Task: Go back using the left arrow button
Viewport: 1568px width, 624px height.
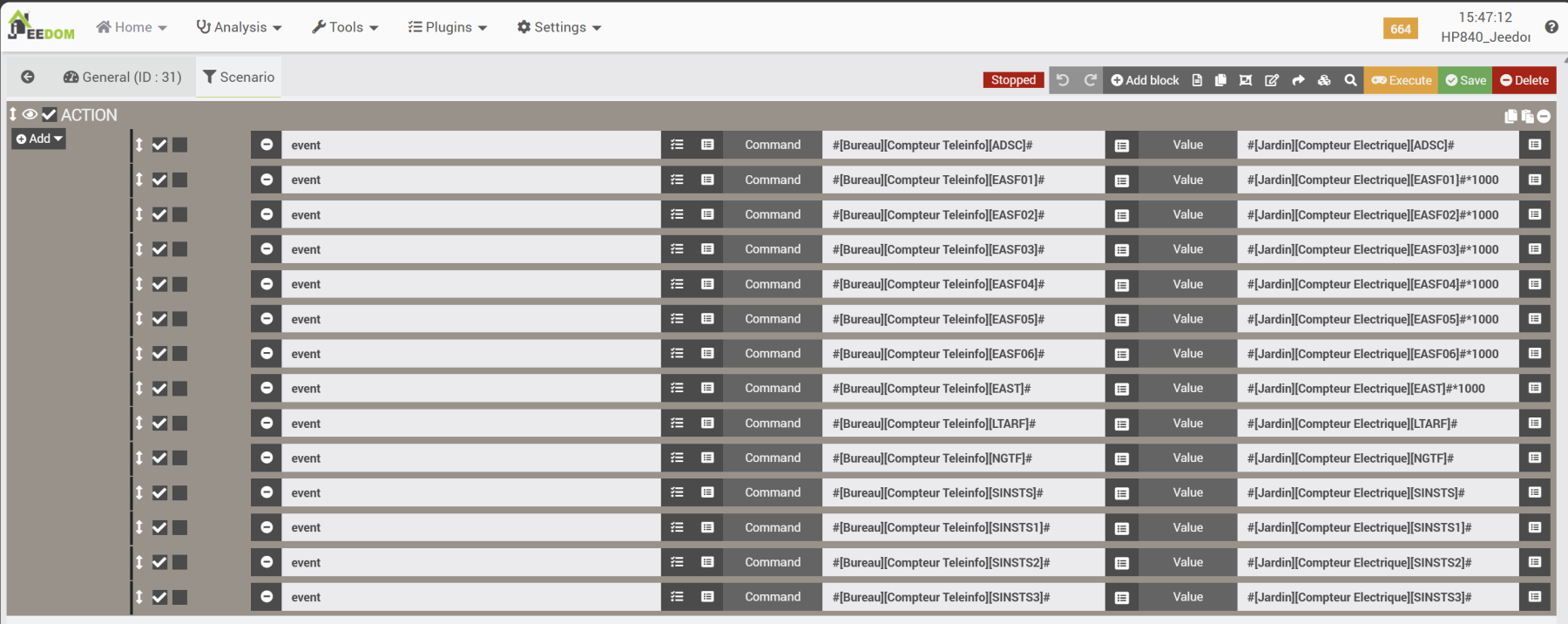Action: 28,77
